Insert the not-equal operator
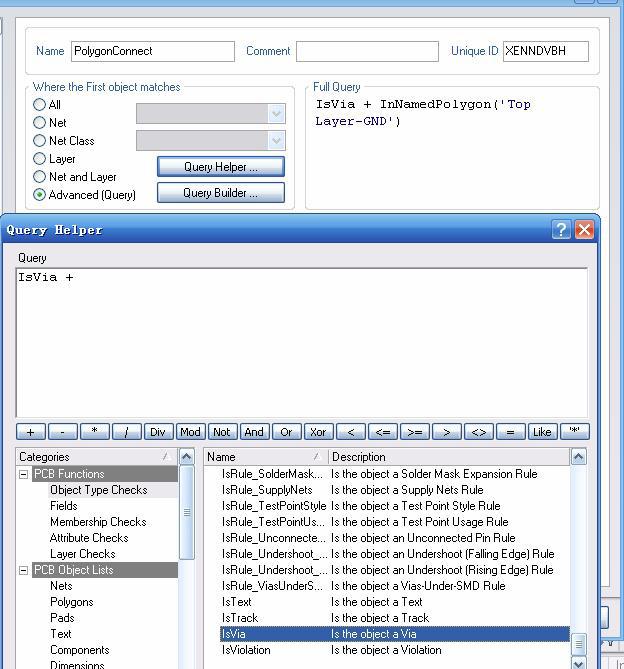 click(x=479, y=432)
